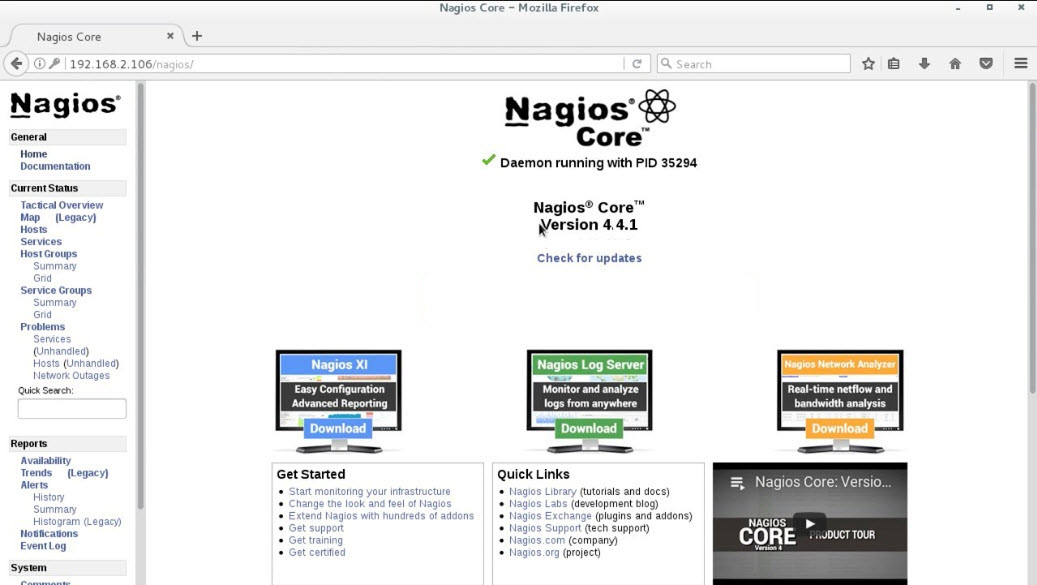The height and width of the screenshot is (585, 1037).
Task: Click Start monitoring your infrastructure
Action: (370, 492)
